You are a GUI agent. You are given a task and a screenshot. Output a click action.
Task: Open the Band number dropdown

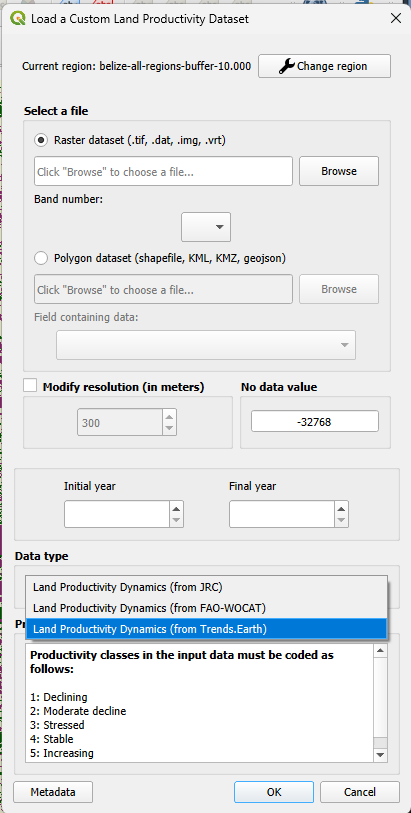pos(206,227)
